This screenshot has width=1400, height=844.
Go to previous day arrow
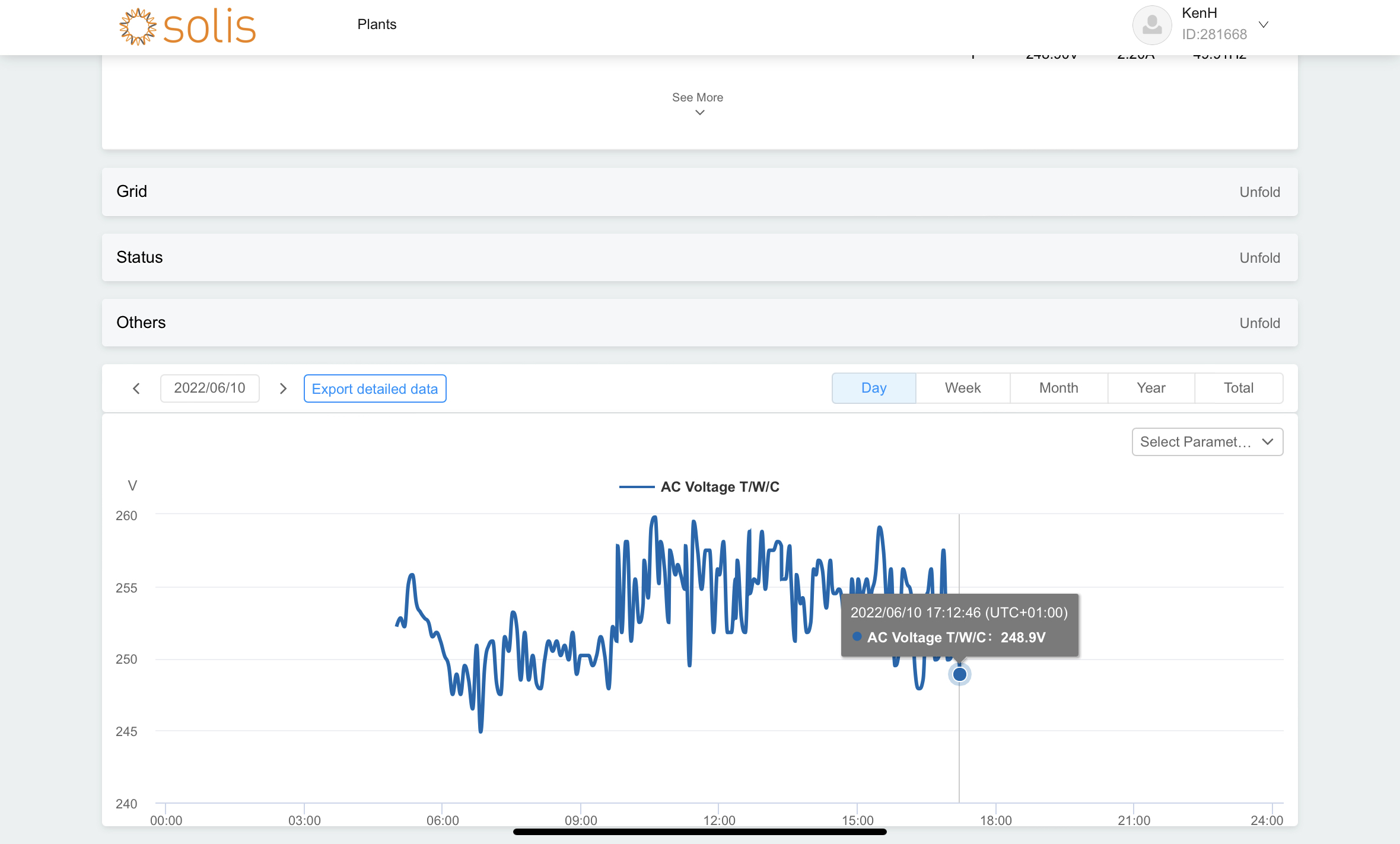(136, 388)
